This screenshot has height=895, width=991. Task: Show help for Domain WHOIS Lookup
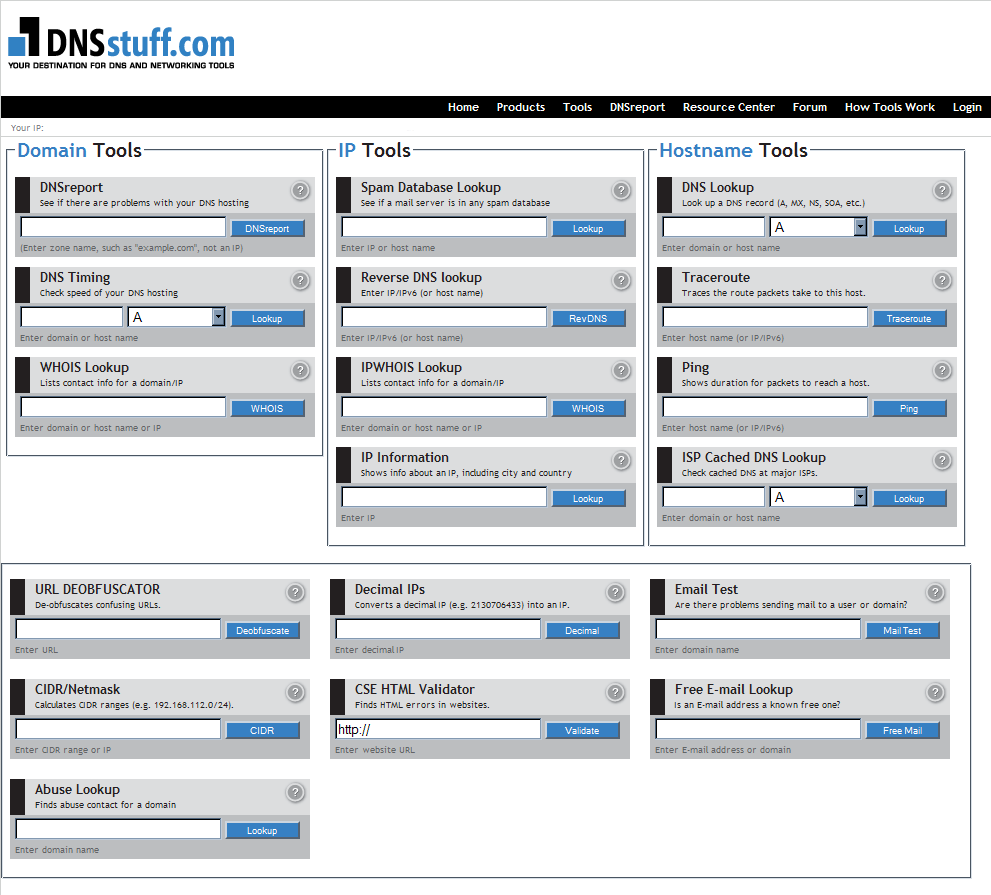pyautogui.click(x=300, y=370)
